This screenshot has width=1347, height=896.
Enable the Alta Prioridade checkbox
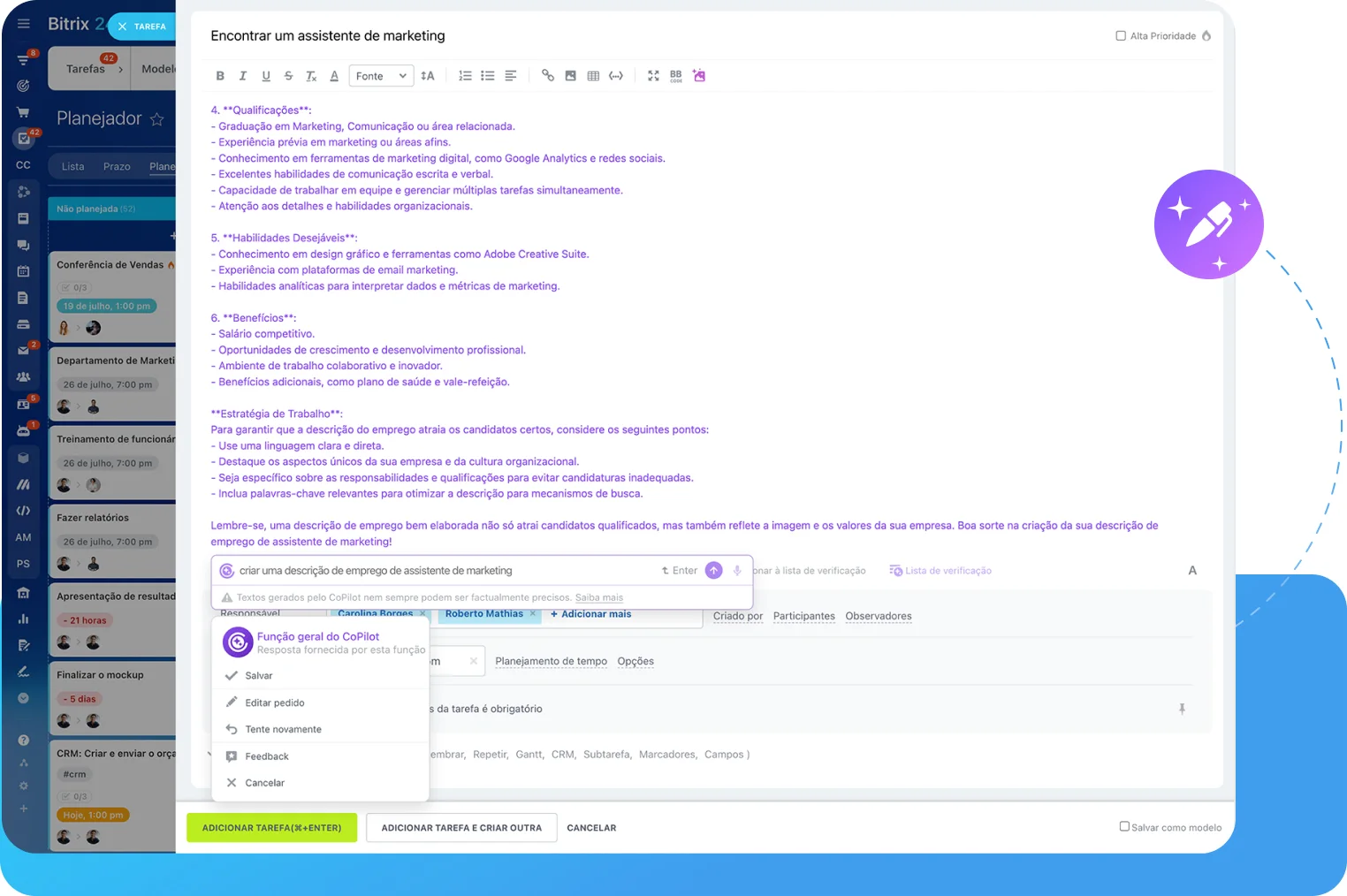tap(1122, 35)
